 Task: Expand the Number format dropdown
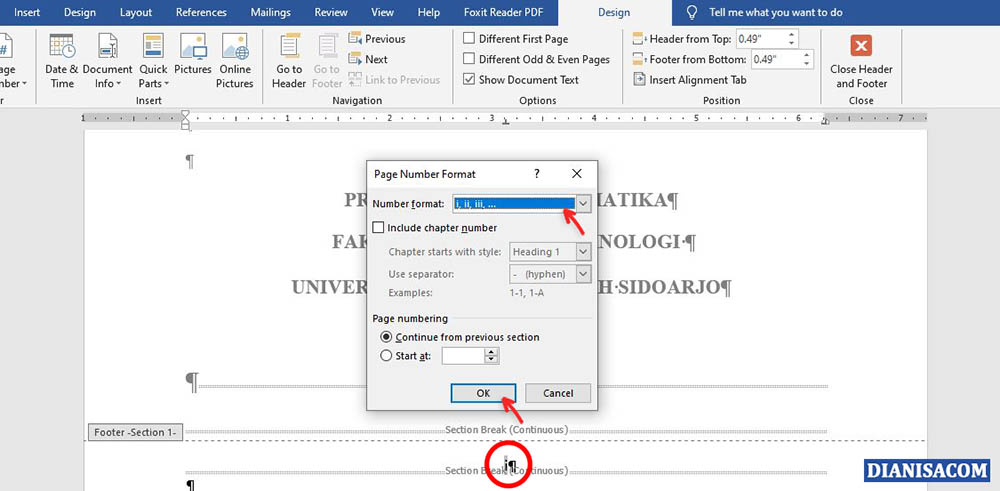click(x=584, y=203)
